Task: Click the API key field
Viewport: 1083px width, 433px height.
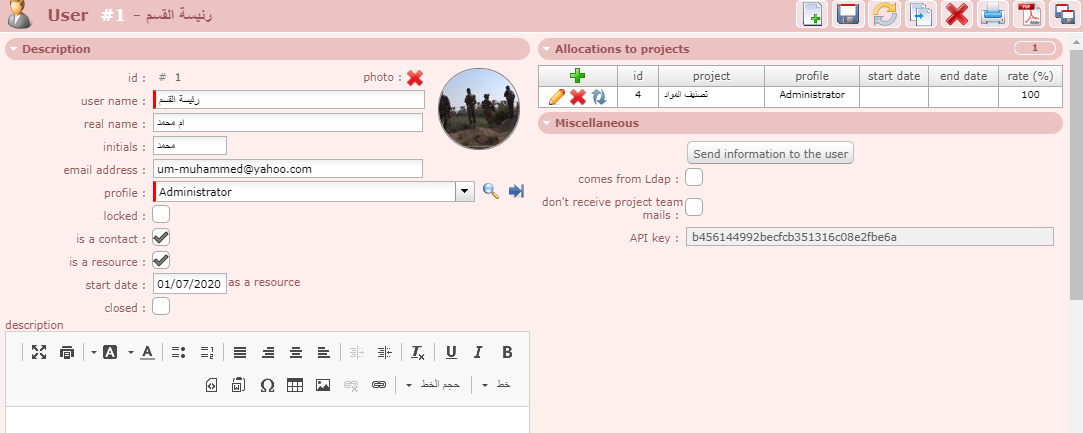Action: coord(870,237)
